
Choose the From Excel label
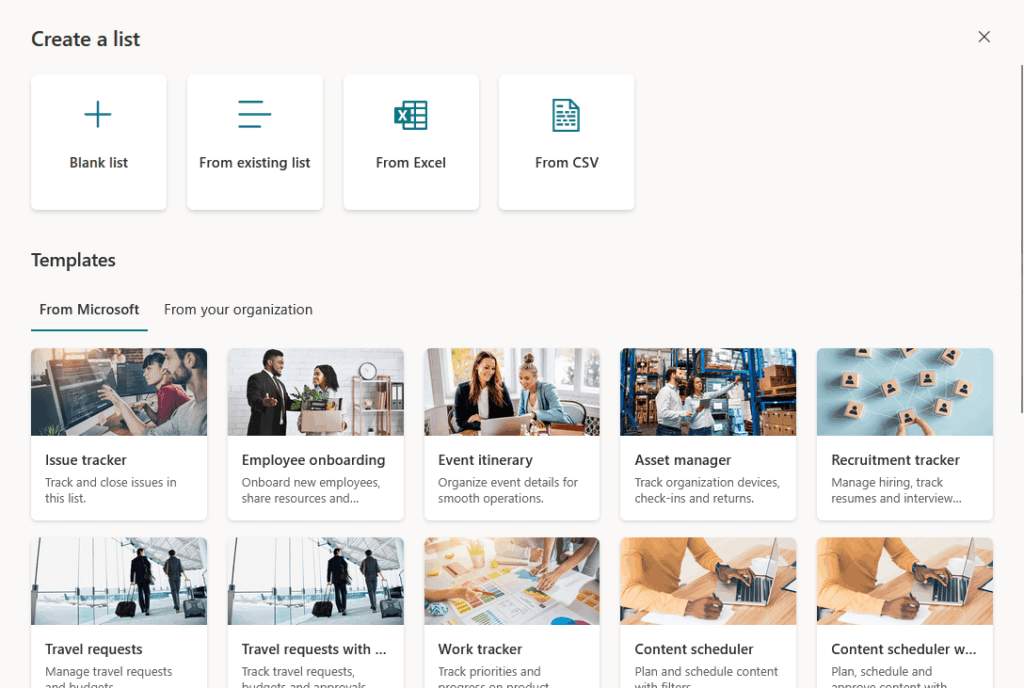(411, 163)
